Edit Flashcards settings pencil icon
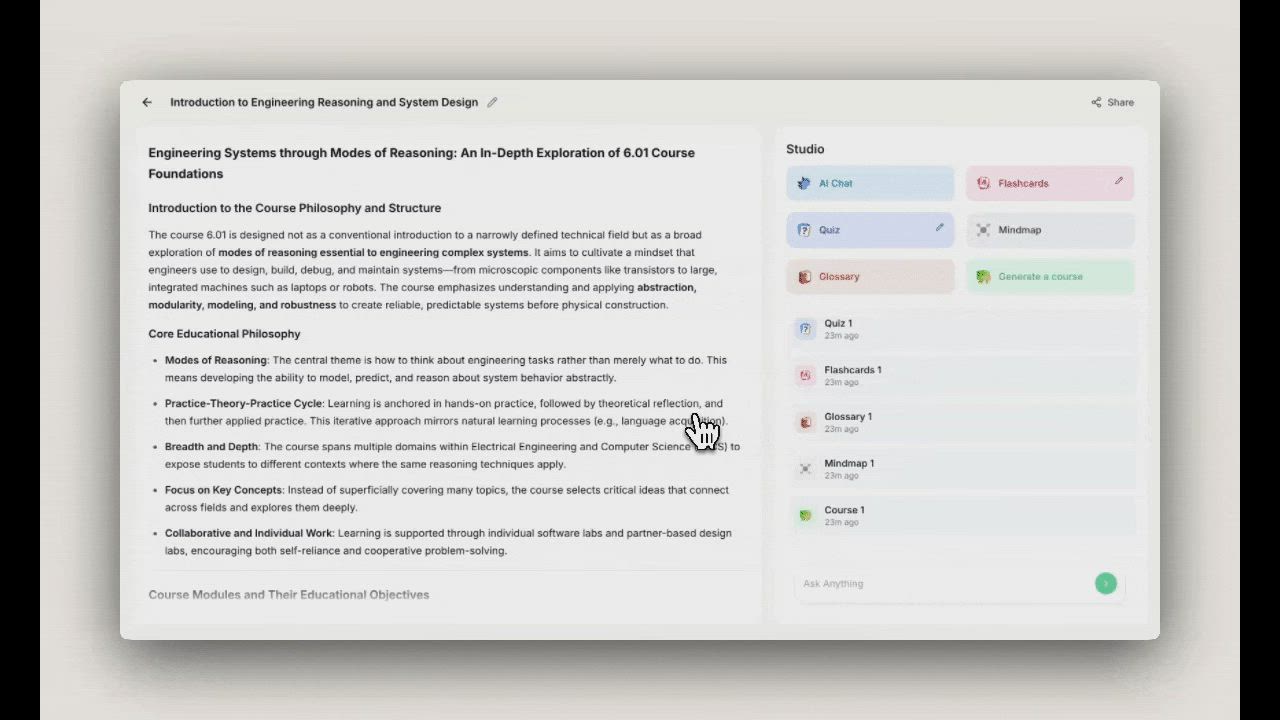1280x720 pixels. pyautogui.click(x=1119, y=181)
